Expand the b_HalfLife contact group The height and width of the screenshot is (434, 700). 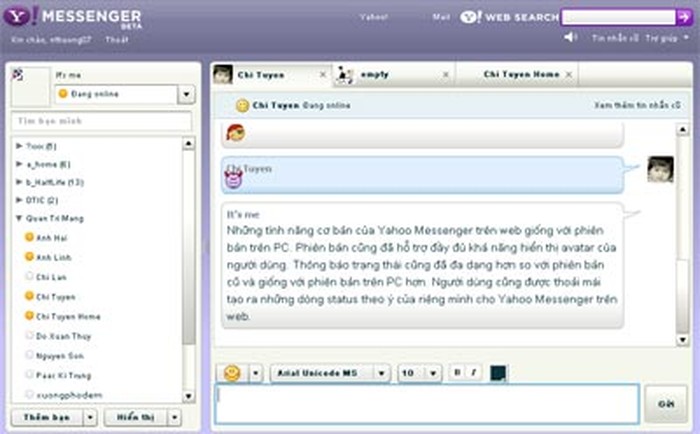coord(19,182)
